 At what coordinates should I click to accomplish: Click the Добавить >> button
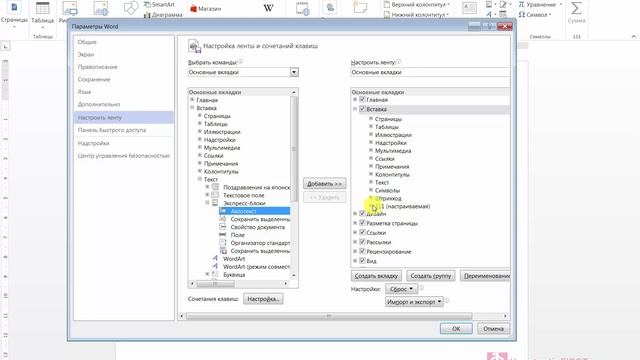pos(324,184)
